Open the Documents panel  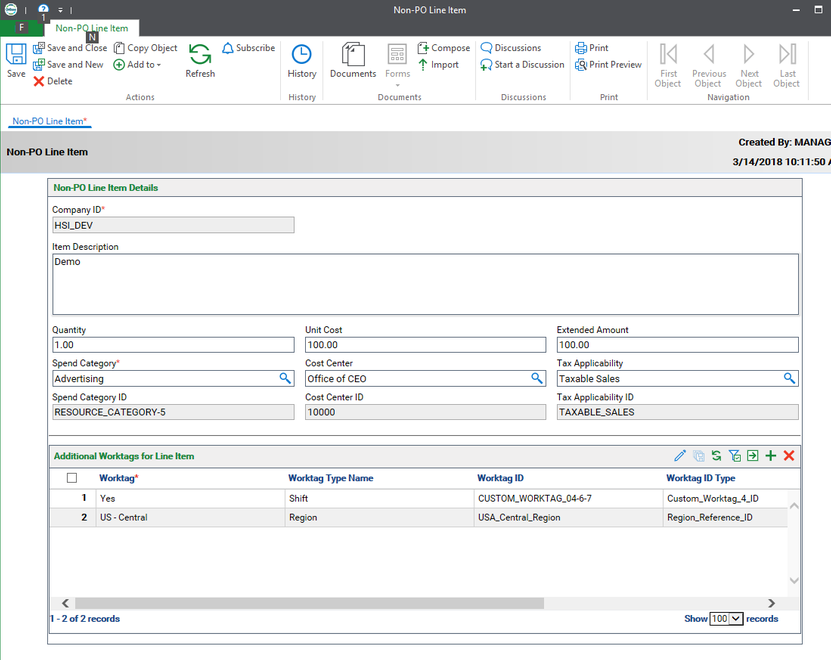coord(352,60)
